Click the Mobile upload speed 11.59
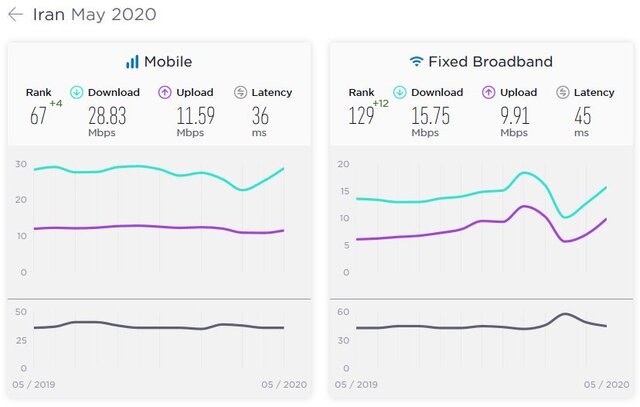Viewport: 640px width, 407px height. (x=194, y=115)
